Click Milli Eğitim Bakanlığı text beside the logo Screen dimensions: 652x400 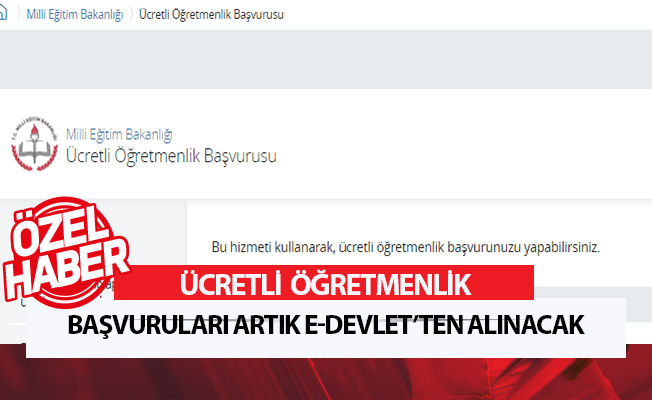119,134
